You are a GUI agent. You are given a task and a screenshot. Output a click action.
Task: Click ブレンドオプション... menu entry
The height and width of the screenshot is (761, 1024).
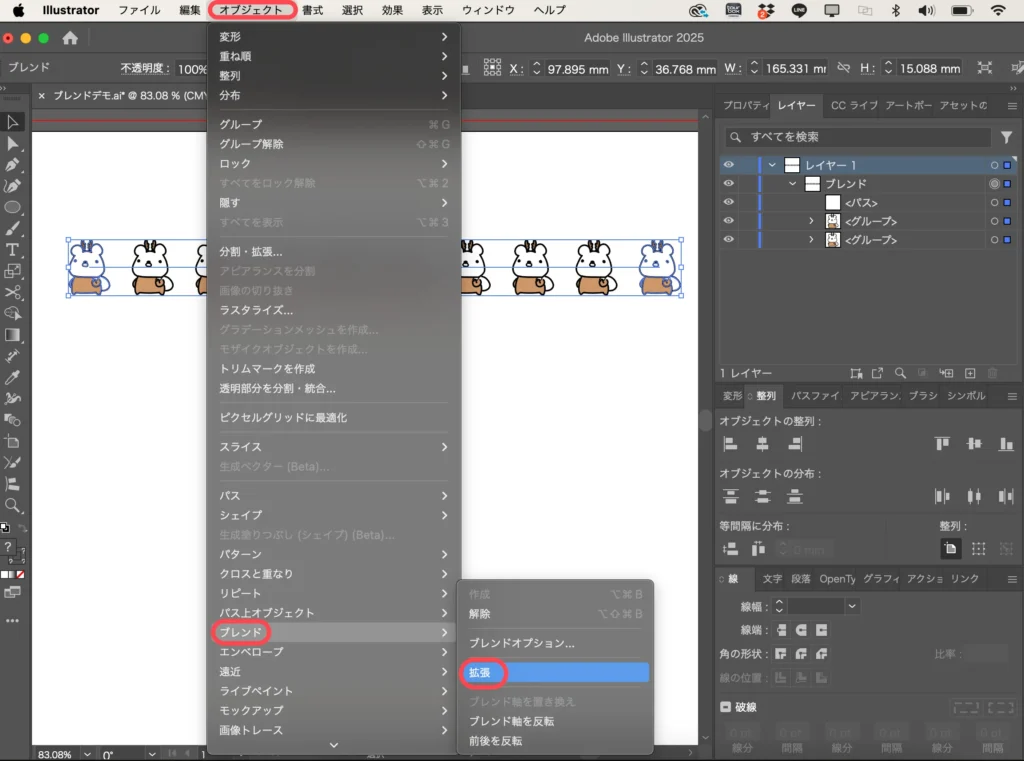pos(522,643)
